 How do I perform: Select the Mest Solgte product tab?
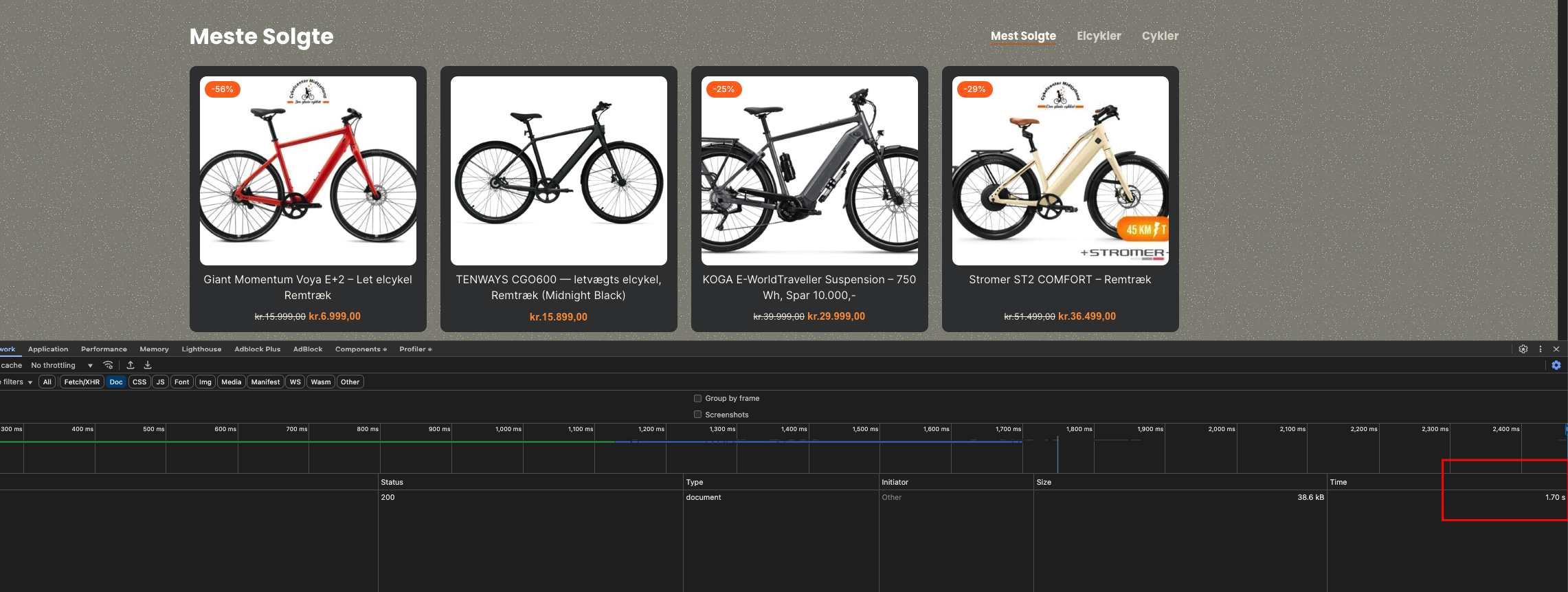1023,36
